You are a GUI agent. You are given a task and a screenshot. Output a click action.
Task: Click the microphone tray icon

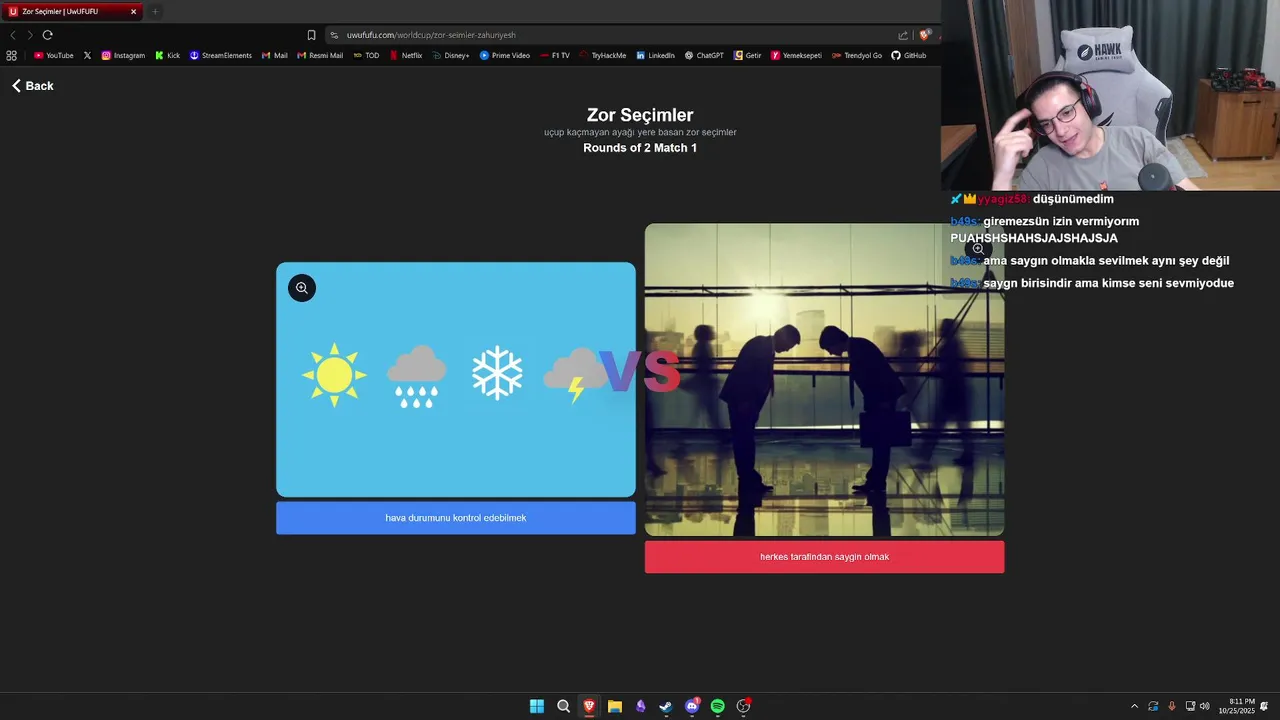click(x=1172, y=706)
